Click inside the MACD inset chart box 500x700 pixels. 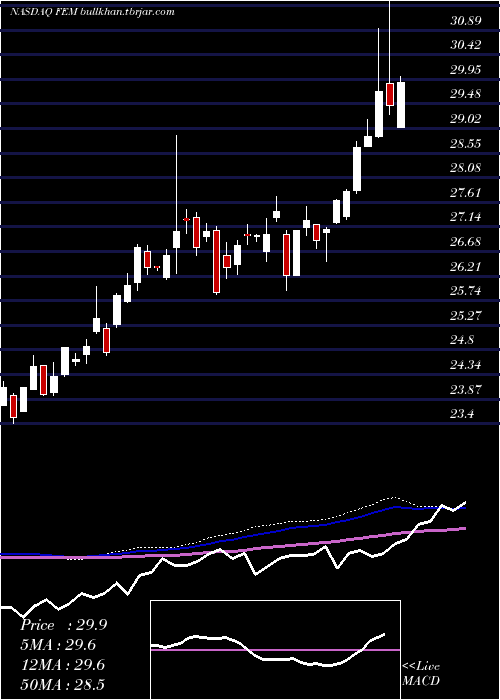tap(275, 650)
